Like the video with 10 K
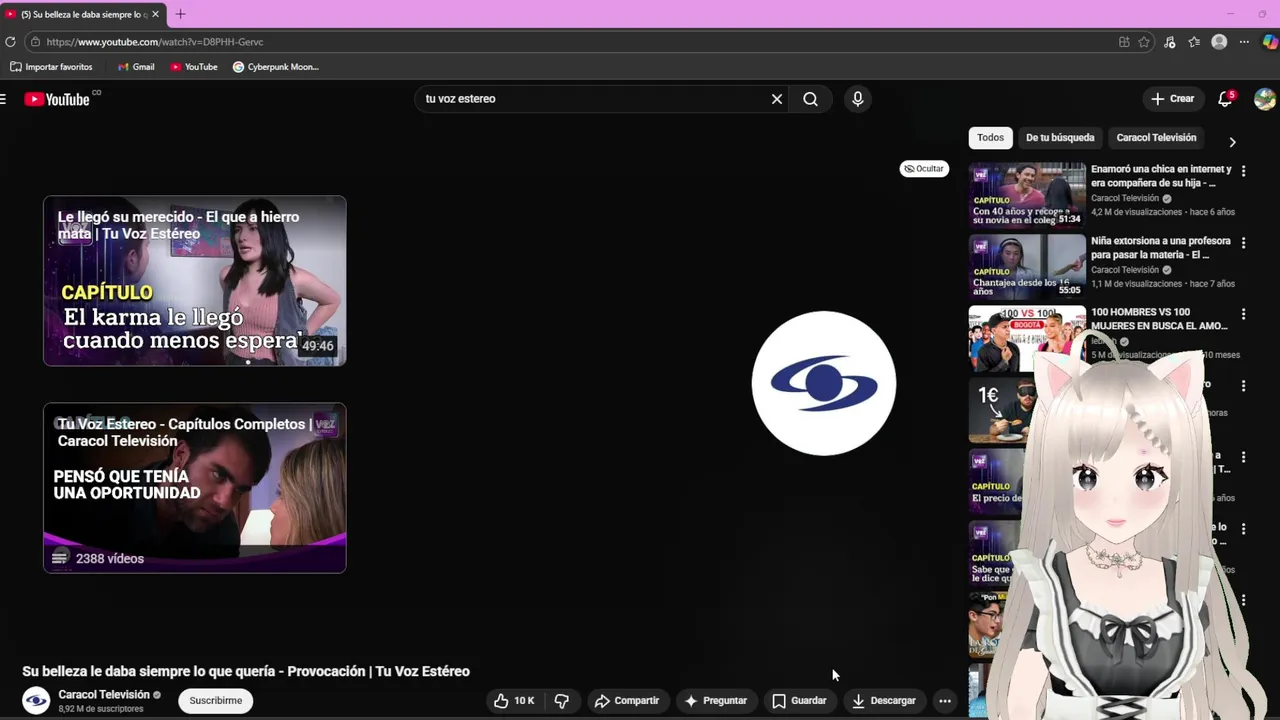The height and width of the screenshot is (720, 1280). click(514, 701)
